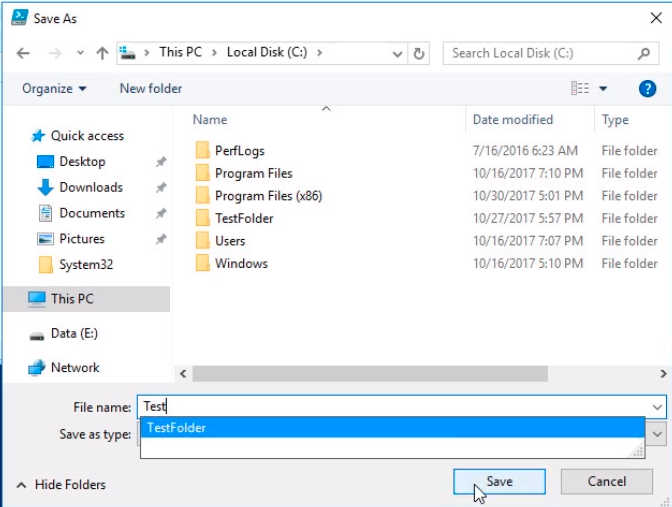Screen dimensions: 672x507
Task: Expand the address bar history dropdown
Action: pos(398,53)
